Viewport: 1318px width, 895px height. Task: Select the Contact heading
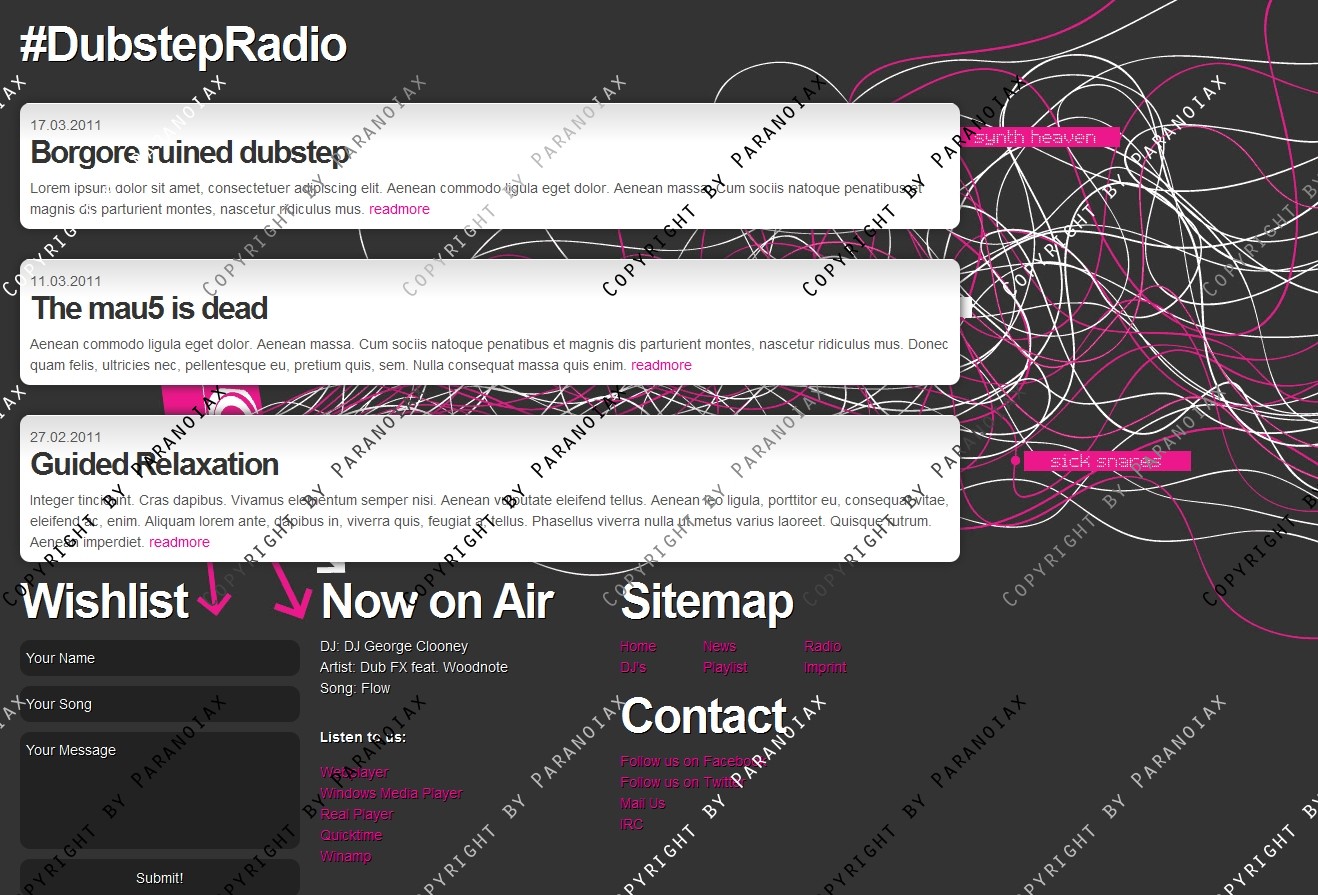pyautogui.click(x=704, y=717)
